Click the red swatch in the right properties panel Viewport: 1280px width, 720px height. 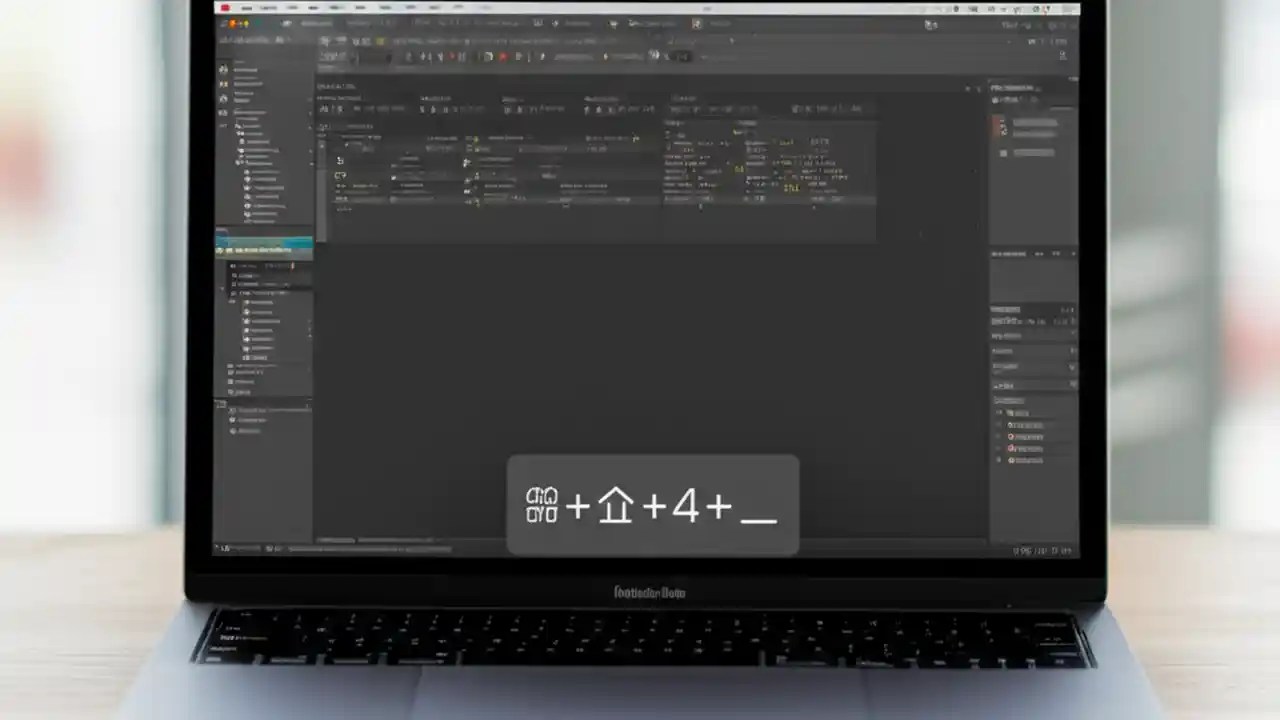(x=998, y=125)
